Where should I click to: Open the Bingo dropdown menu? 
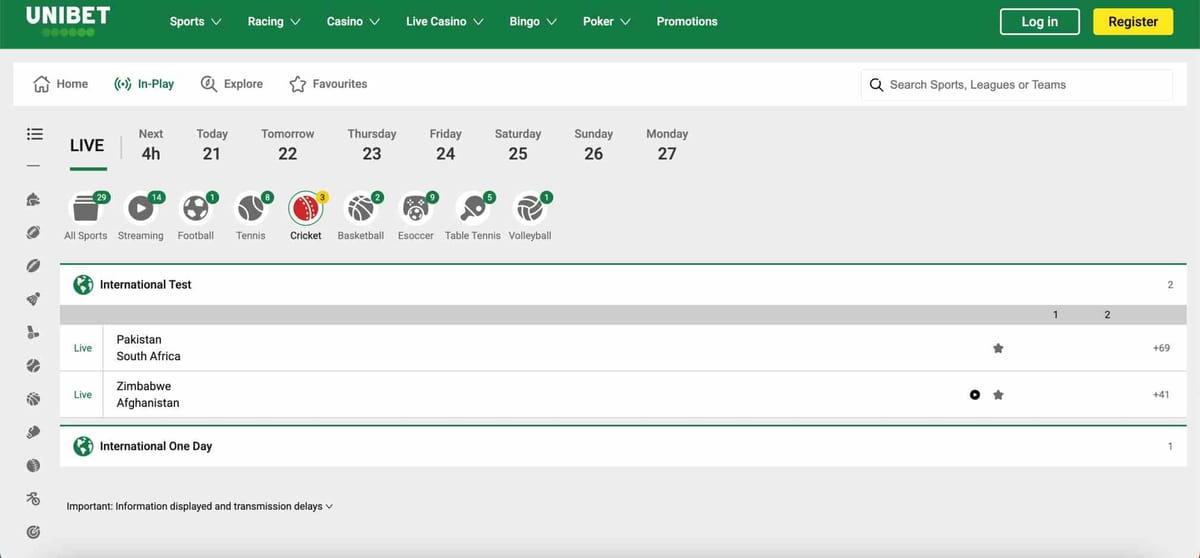point(531,21)
